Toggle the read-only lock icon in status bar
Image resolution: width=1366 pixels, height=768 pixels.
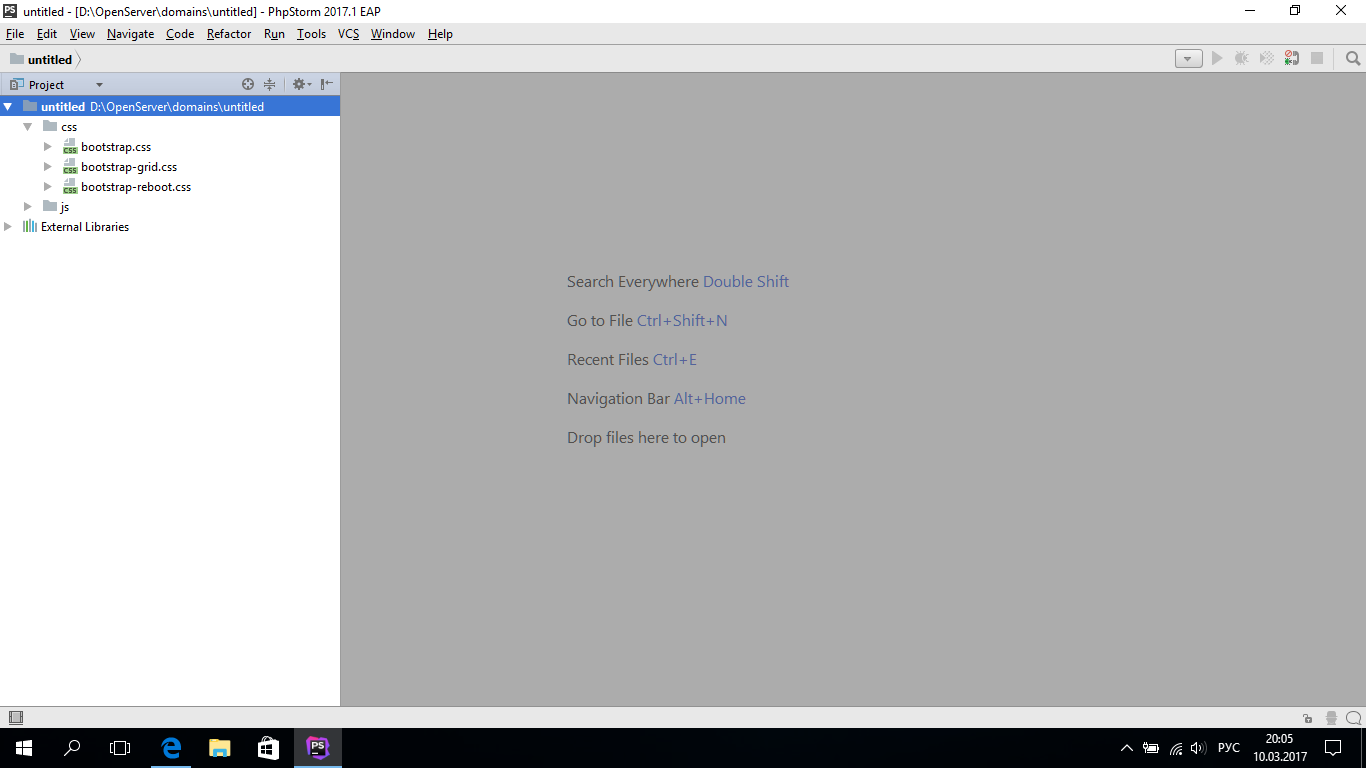coord(1308,718)
